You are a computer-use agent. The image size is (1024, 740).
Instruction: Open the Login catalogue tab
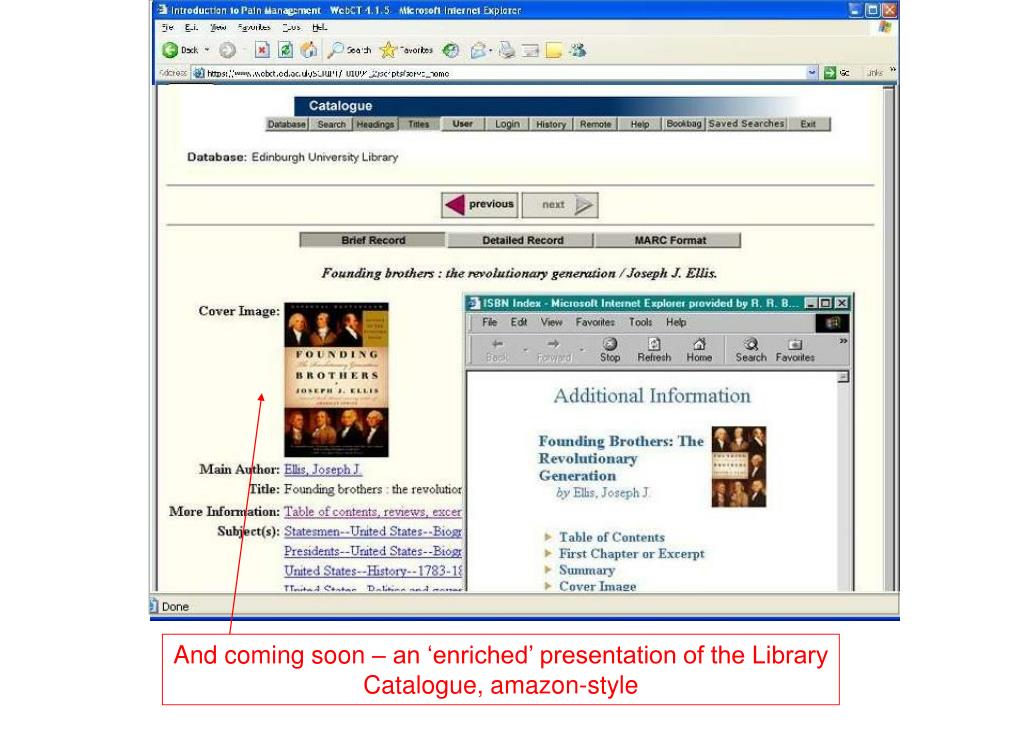tap(507, 124)
